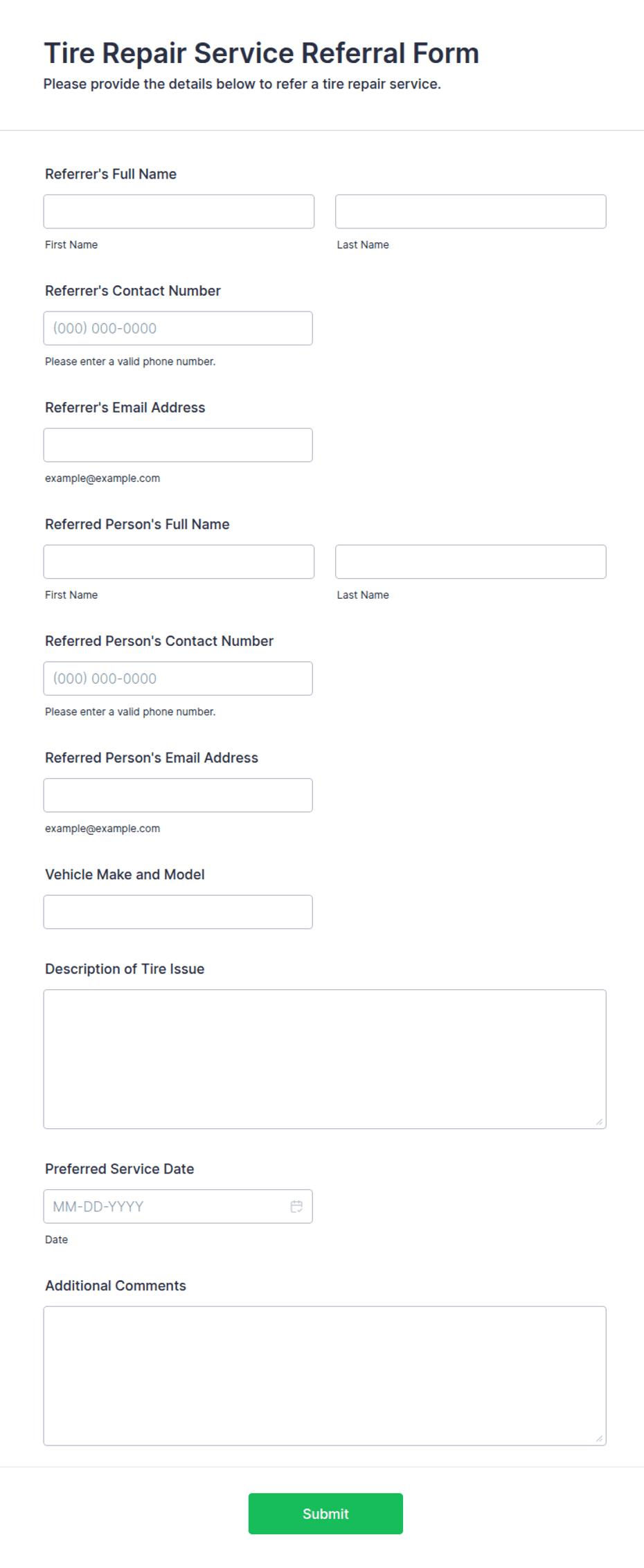Click Description of Tire Issue textarea
The image size is (644, 1568).
(325, 1059)
